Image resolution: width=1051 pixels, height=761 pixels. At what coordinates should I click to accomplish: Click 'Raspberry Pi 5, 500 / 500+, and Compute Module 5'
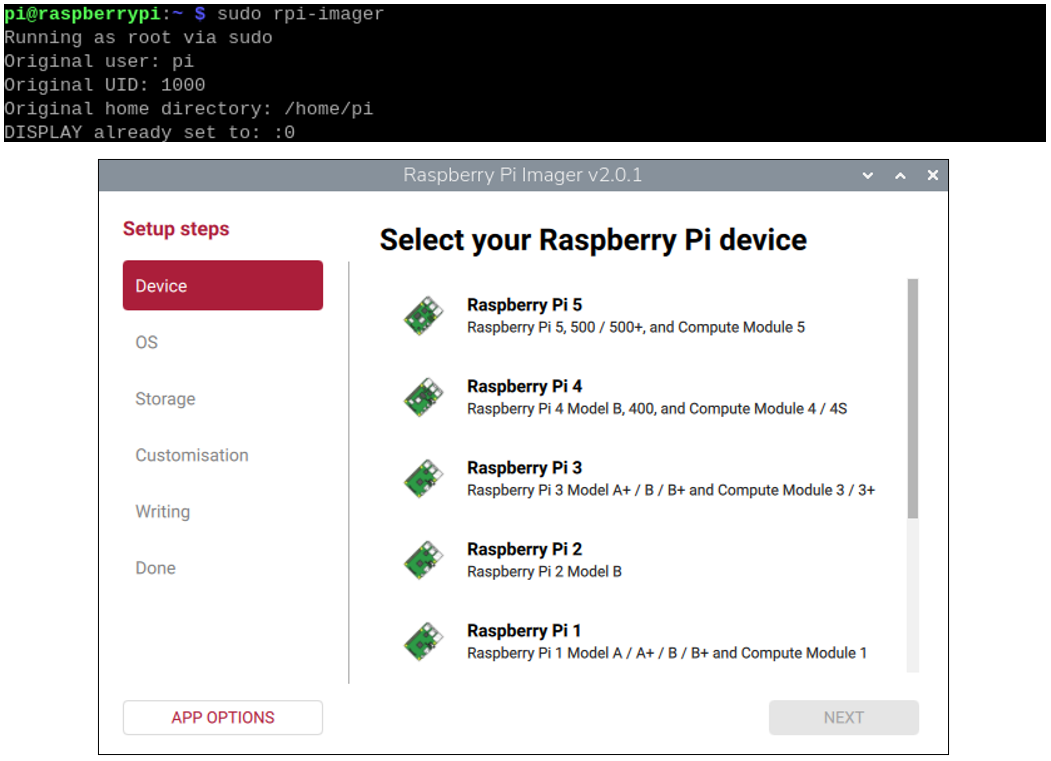pos(636,327)
